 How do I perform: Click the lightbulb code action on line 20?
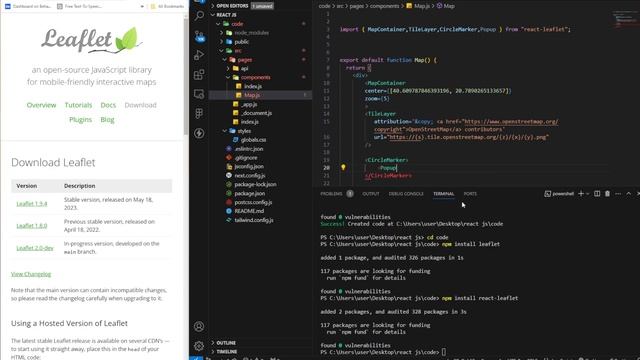(x=343, y=167)
